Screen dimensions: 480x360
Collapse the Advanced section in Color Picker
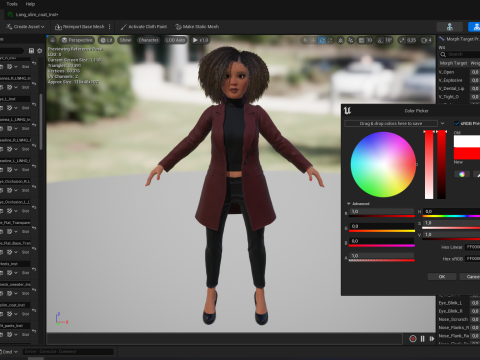(x=358, y=204)
